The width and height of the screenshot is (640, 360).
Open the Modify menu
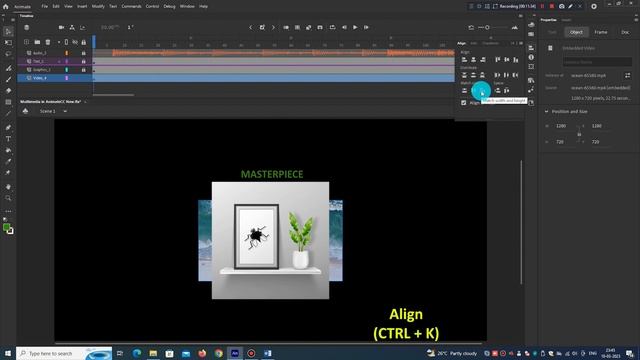click(x=98, y=6)
